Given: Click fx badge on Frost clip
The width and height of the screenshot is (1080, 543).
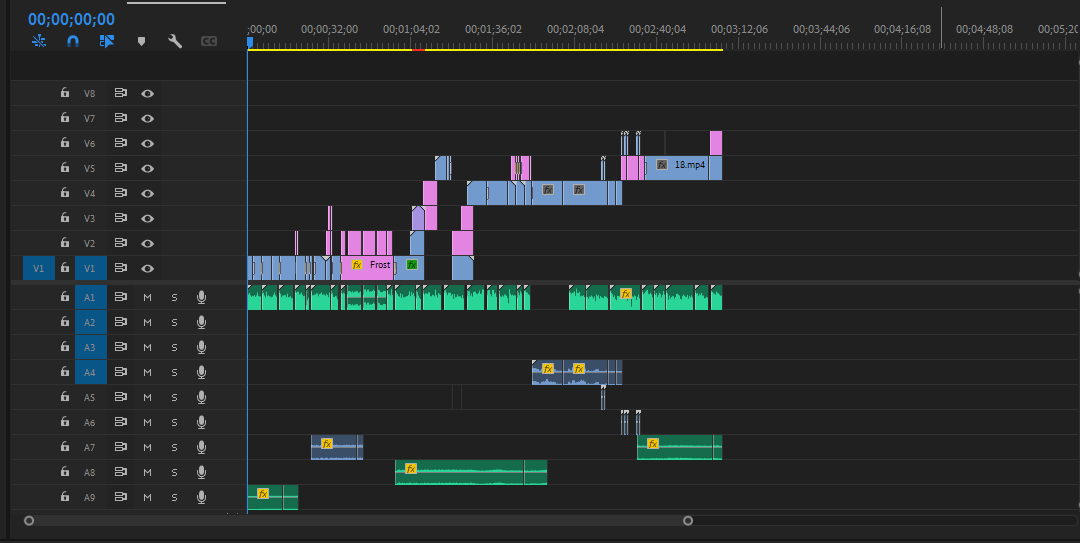Looking at the screenshot, I should pos(357,265).
